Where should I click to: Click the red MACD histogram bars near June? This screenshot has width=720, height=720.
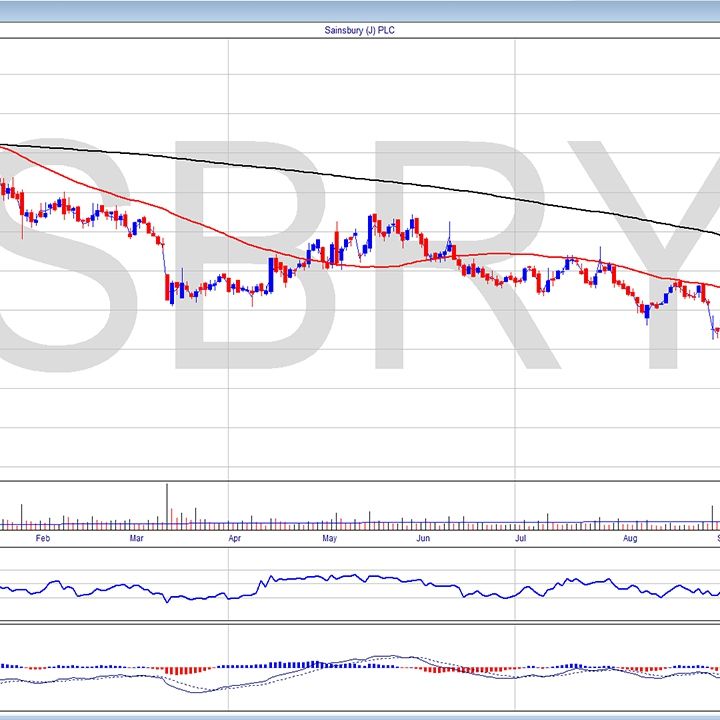coord(440,669)
